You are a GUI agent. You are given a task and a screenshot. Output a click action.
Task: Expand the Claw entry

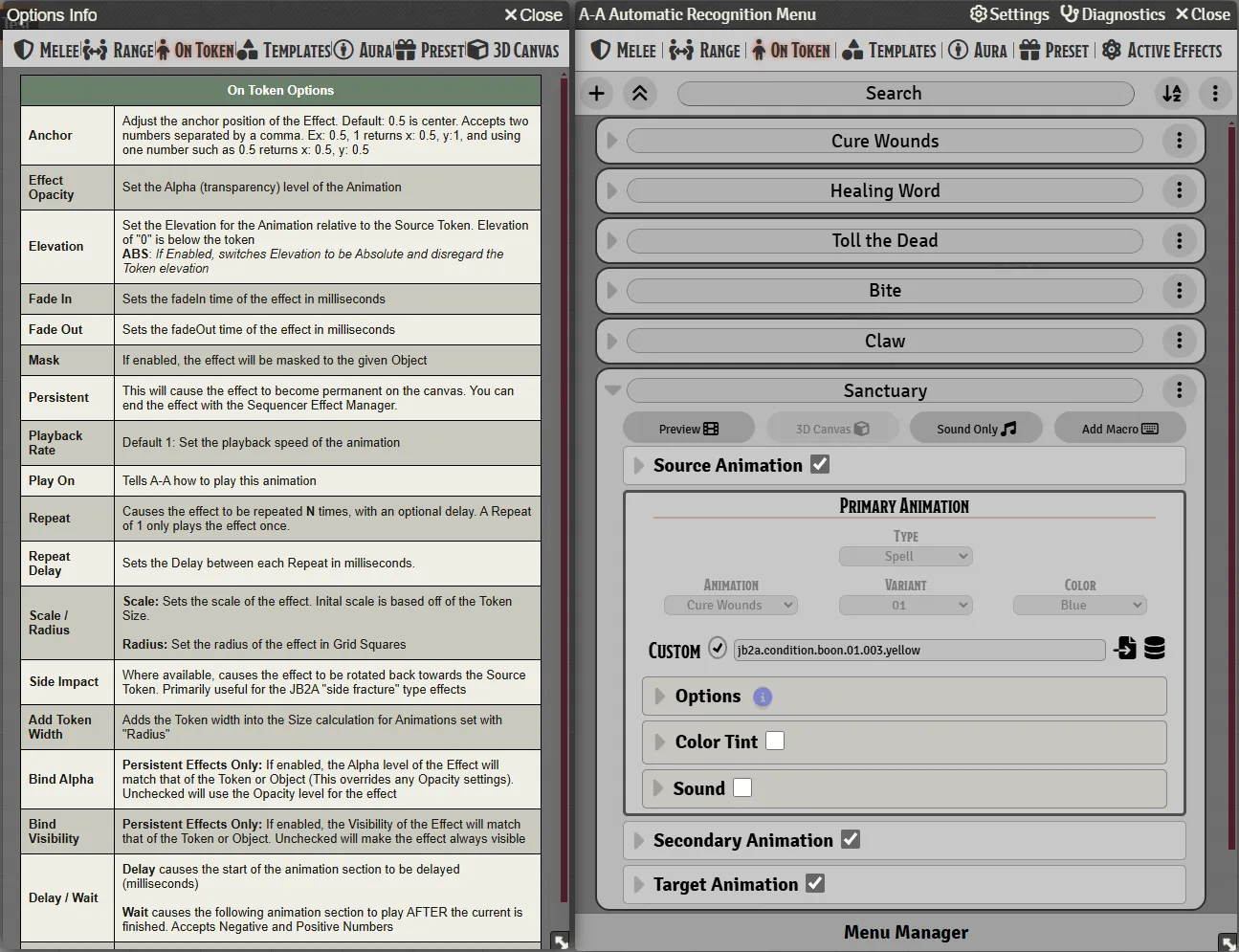[x=612, y=341]
